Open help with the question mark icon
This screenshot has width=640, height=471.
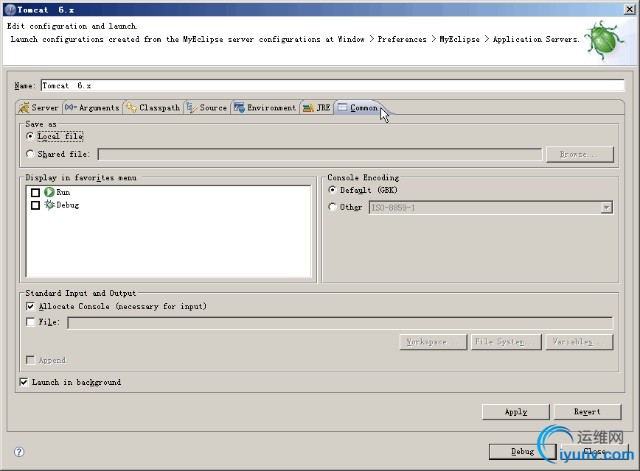coord(19,452)
